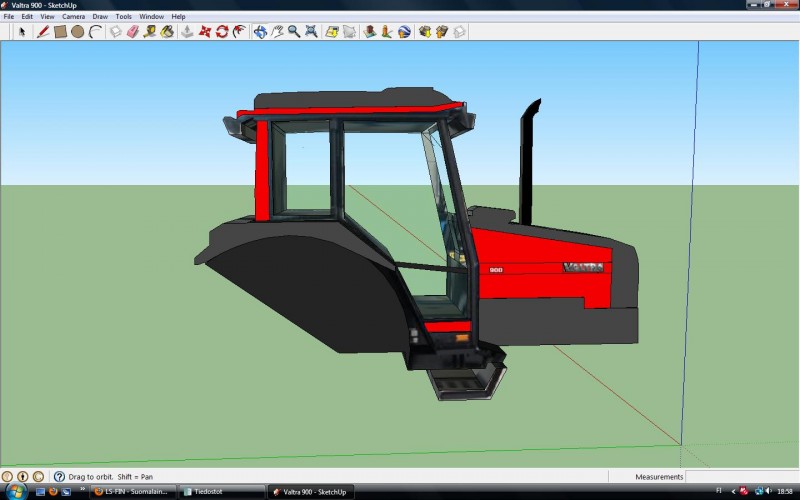Click the second status bar circle icon

coord(22,477)
